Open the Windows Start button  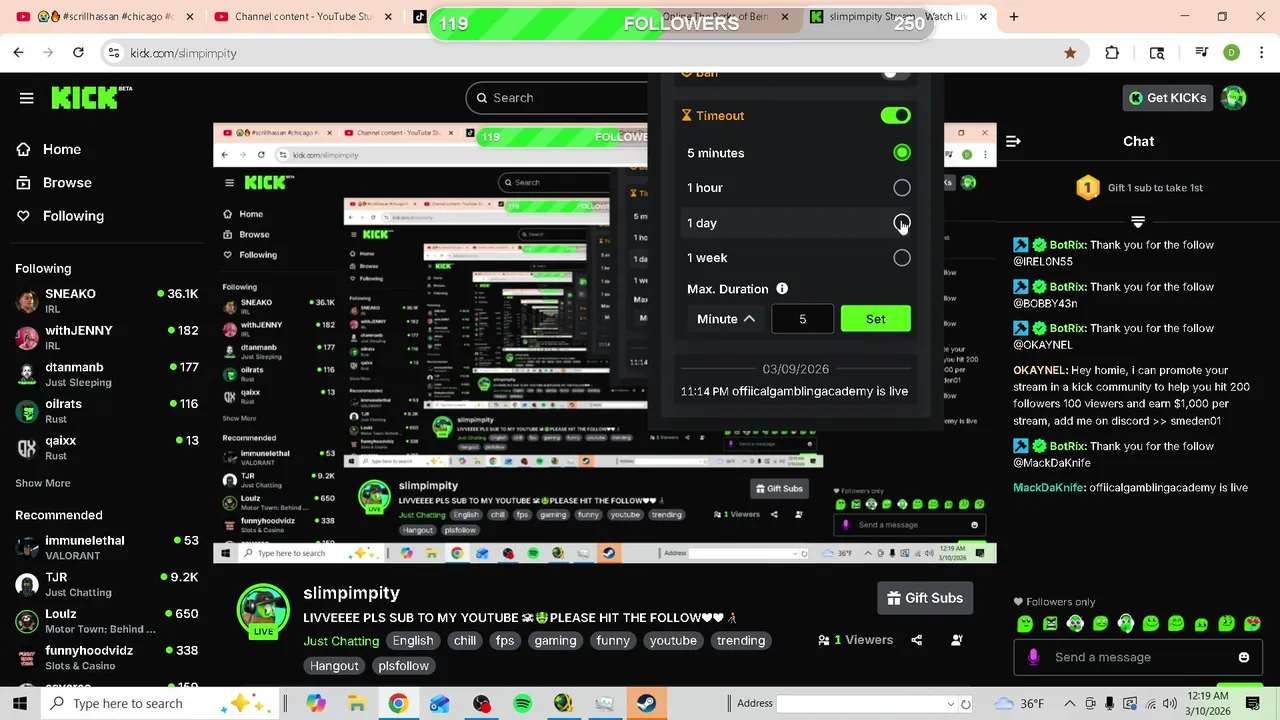(x=20, y=704)
